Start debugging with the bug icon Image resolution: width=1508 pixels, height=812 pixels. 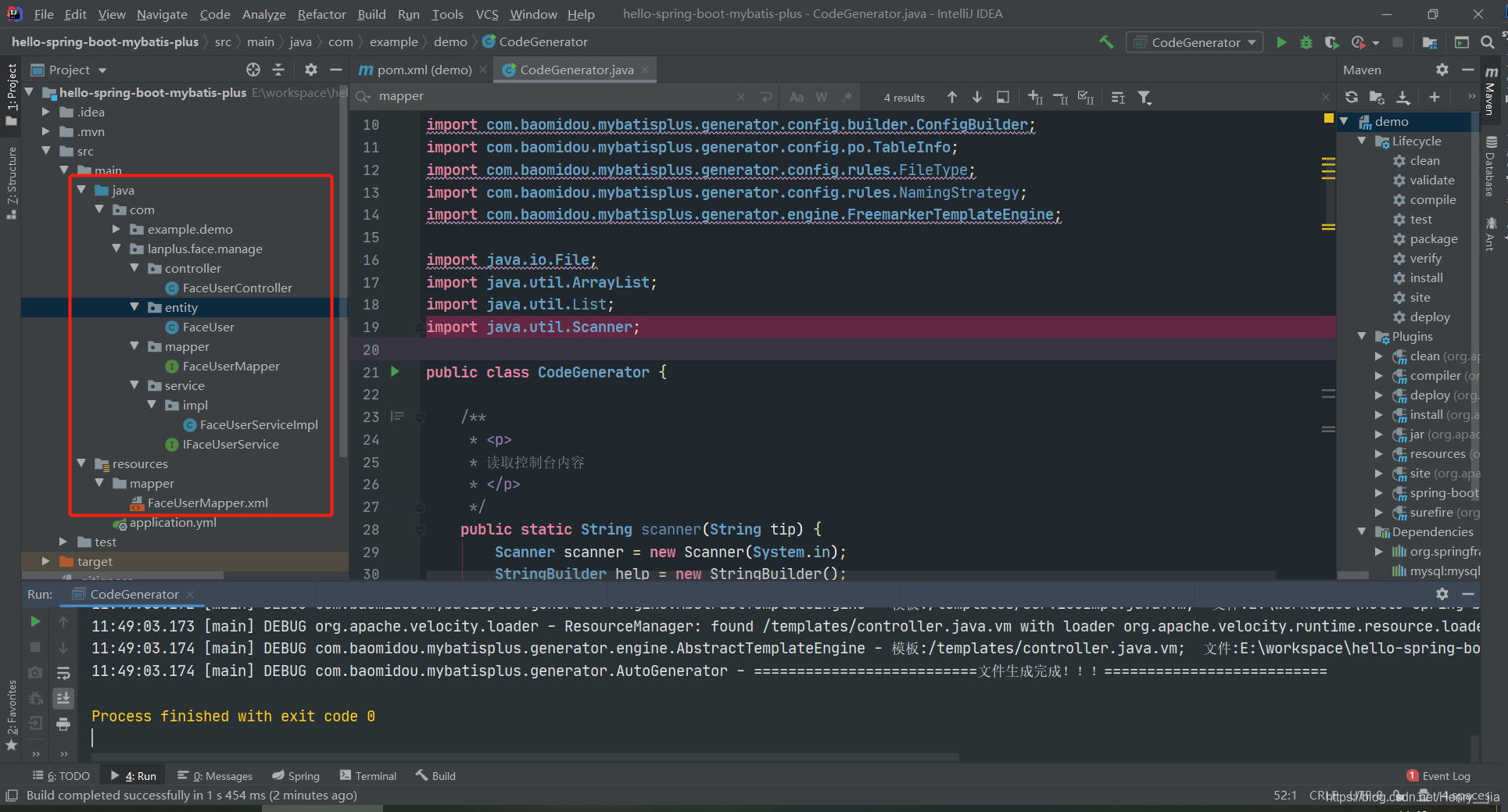pyautogui.click(x=1306, y=42)
